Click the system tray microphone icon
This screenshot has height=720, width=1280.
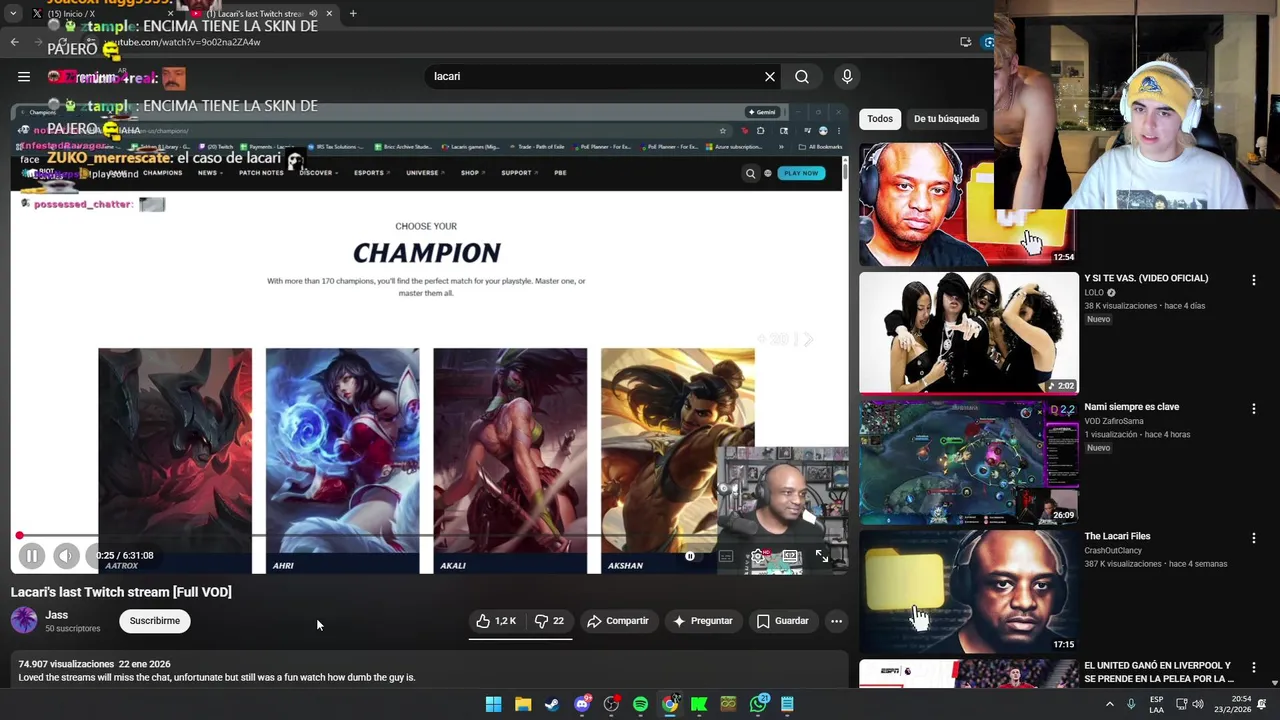pyautogui.click(x=1131, y=704)
